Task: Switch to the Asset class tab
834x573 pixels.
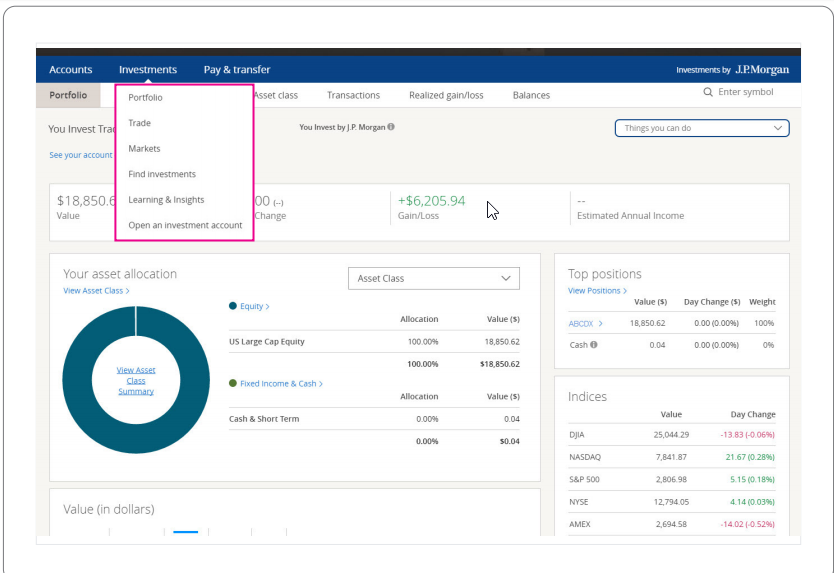Action: 276,95
